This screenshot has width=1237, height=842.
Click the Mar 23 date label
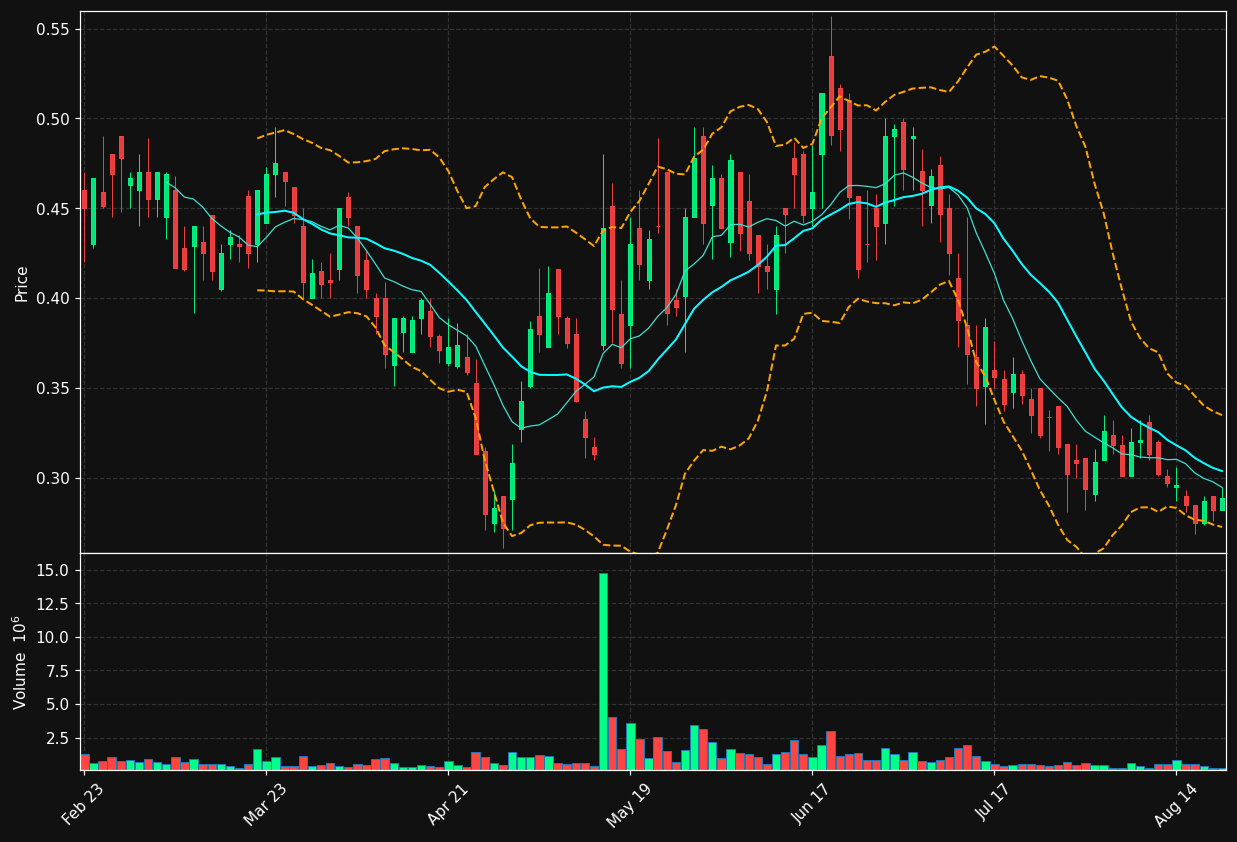point(264,805)
